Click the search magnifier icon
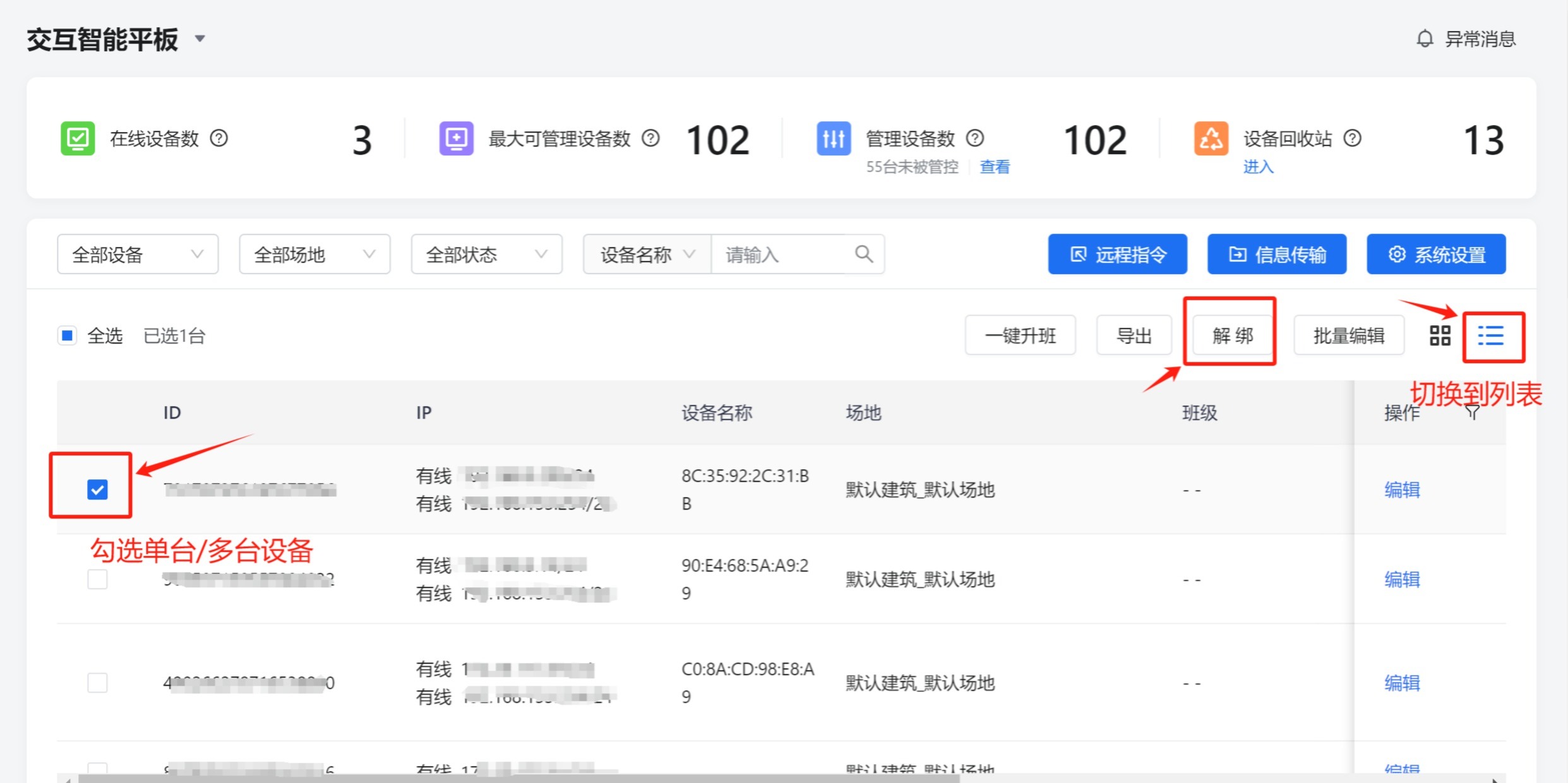 (863, 254)
